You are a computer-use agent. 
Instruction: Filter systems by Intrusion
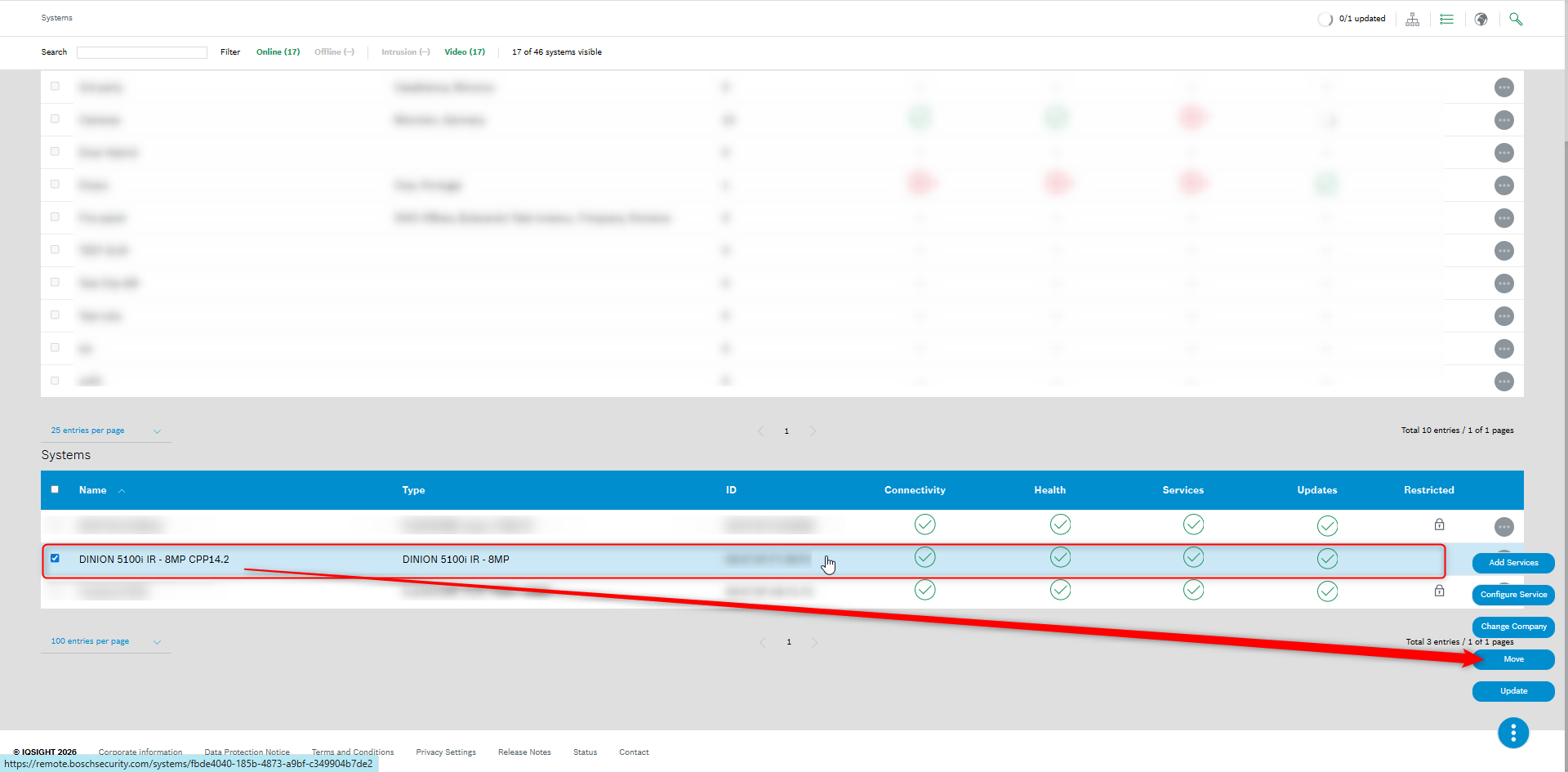point(405,52)
